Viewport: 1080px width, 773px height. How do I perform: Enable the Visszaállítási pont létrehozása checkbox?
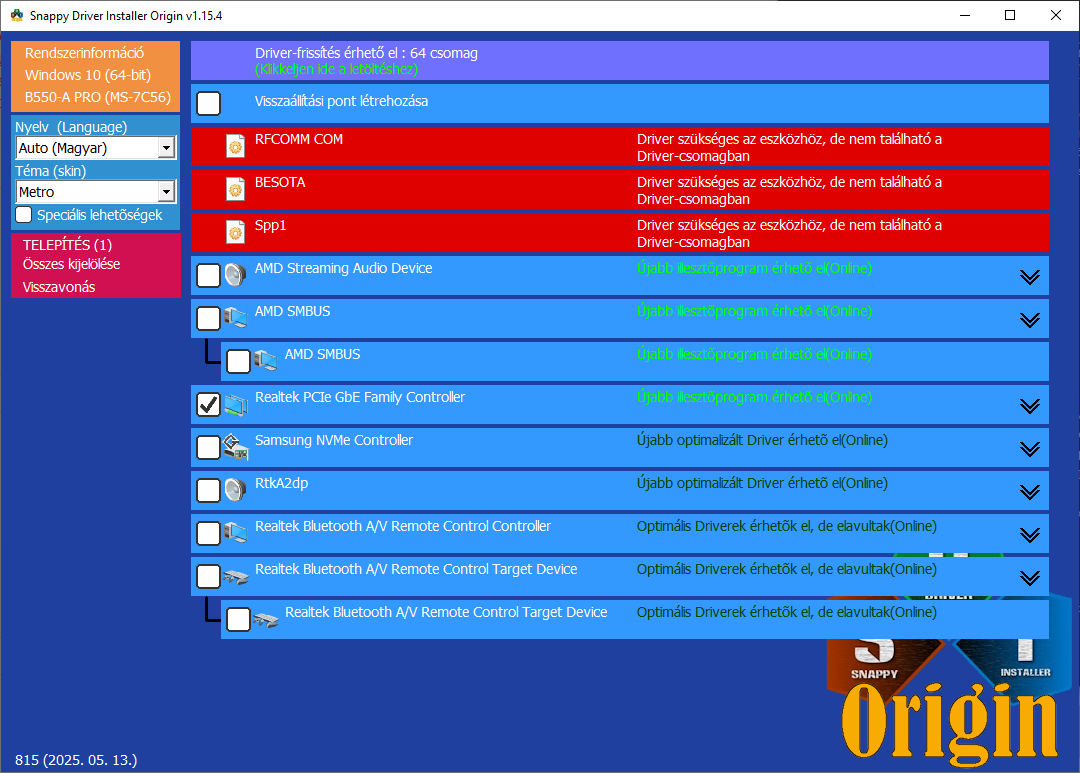[x=209, y=104]
